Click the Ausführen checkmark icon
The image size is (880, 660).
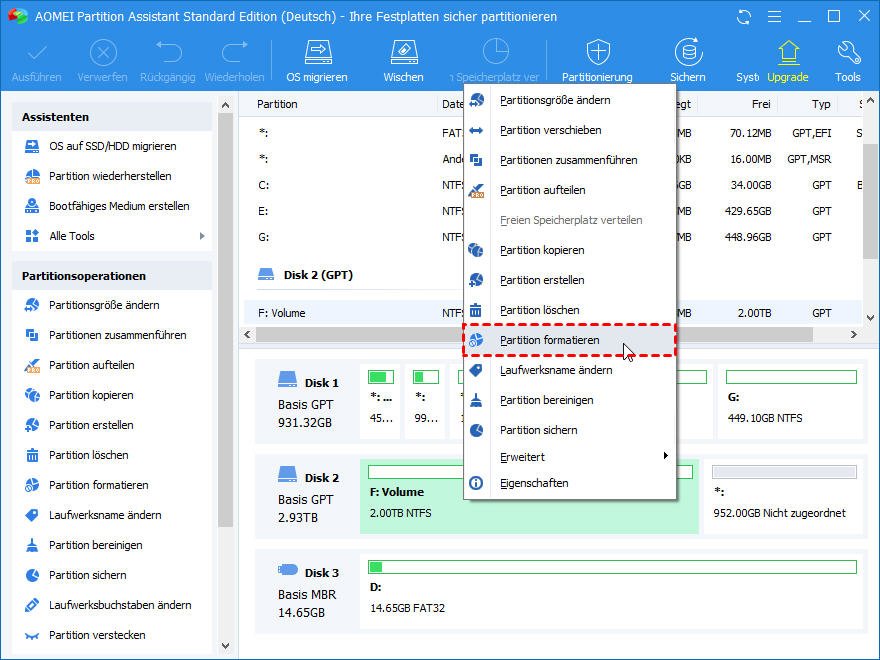coord(37,53)
